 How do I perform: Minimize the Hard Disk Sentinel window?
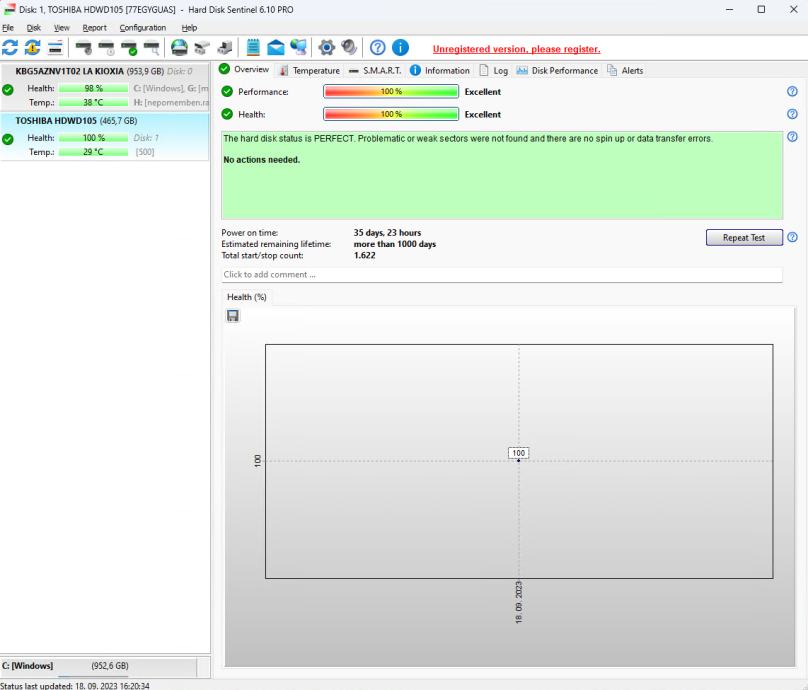point(729,9)
